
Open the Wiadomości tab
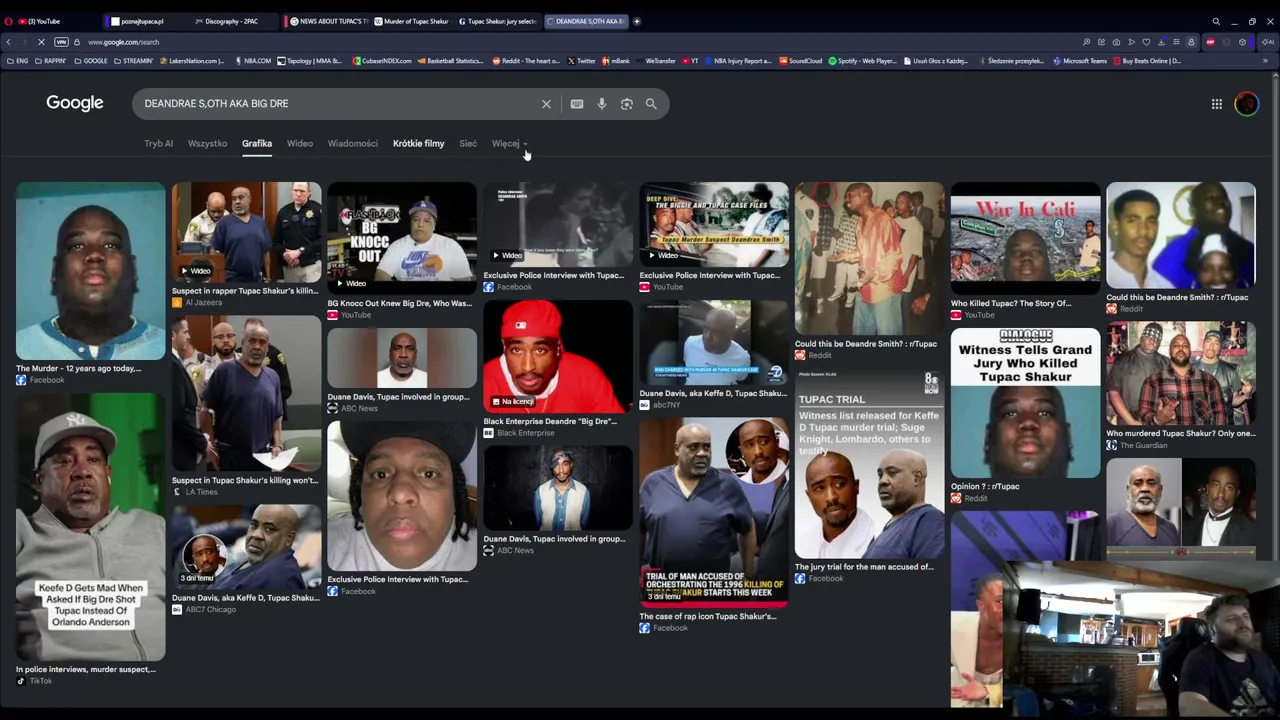coord(353,143)
